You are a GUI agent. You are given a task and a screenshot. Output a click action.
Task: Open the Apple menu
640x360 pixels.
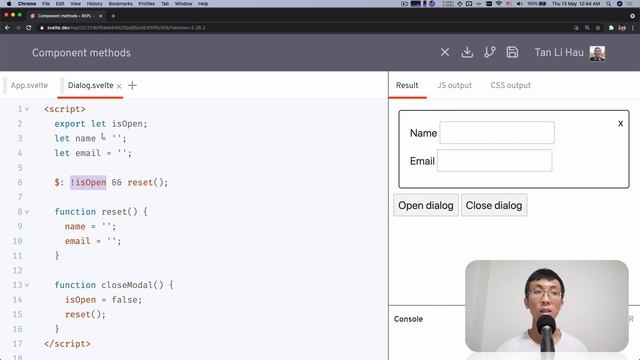9,4
